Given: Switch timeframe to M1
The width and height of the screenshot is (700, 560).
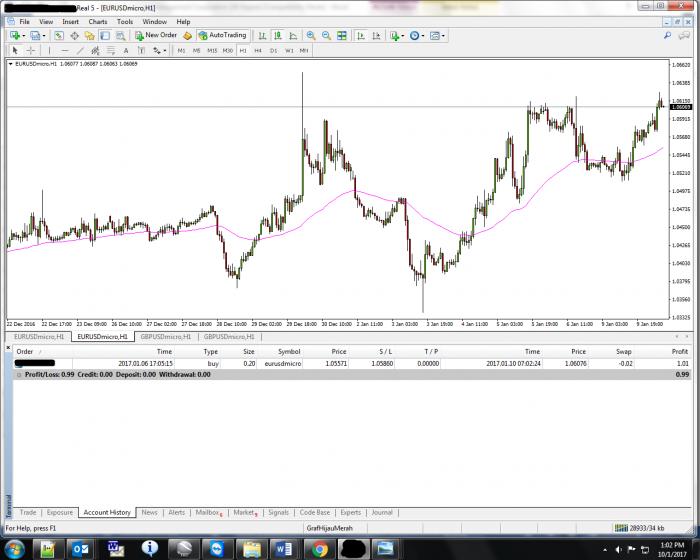Looking at the screenshot, I should 181,50.
